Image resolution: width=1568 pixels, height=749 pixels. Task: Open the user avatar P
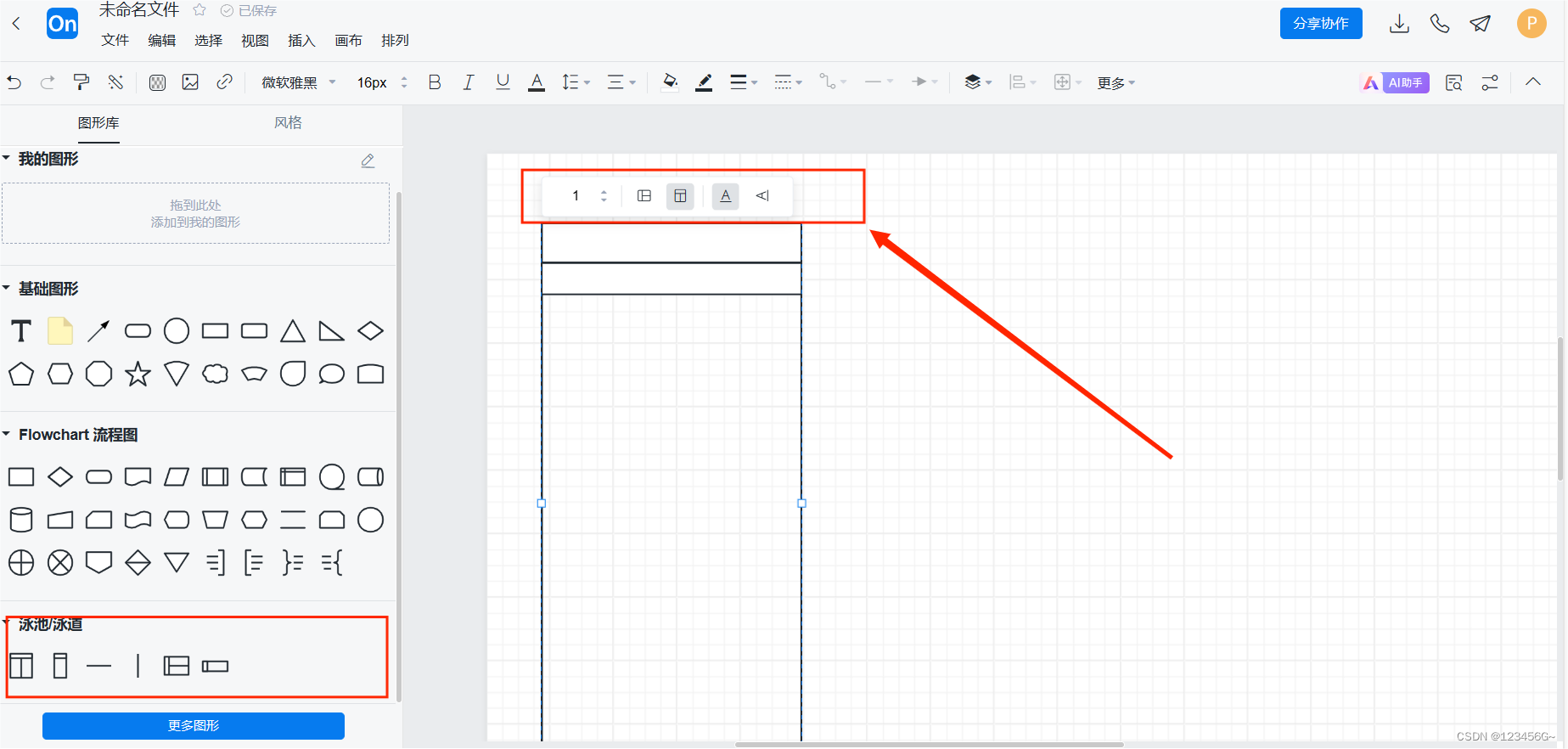1531,24
